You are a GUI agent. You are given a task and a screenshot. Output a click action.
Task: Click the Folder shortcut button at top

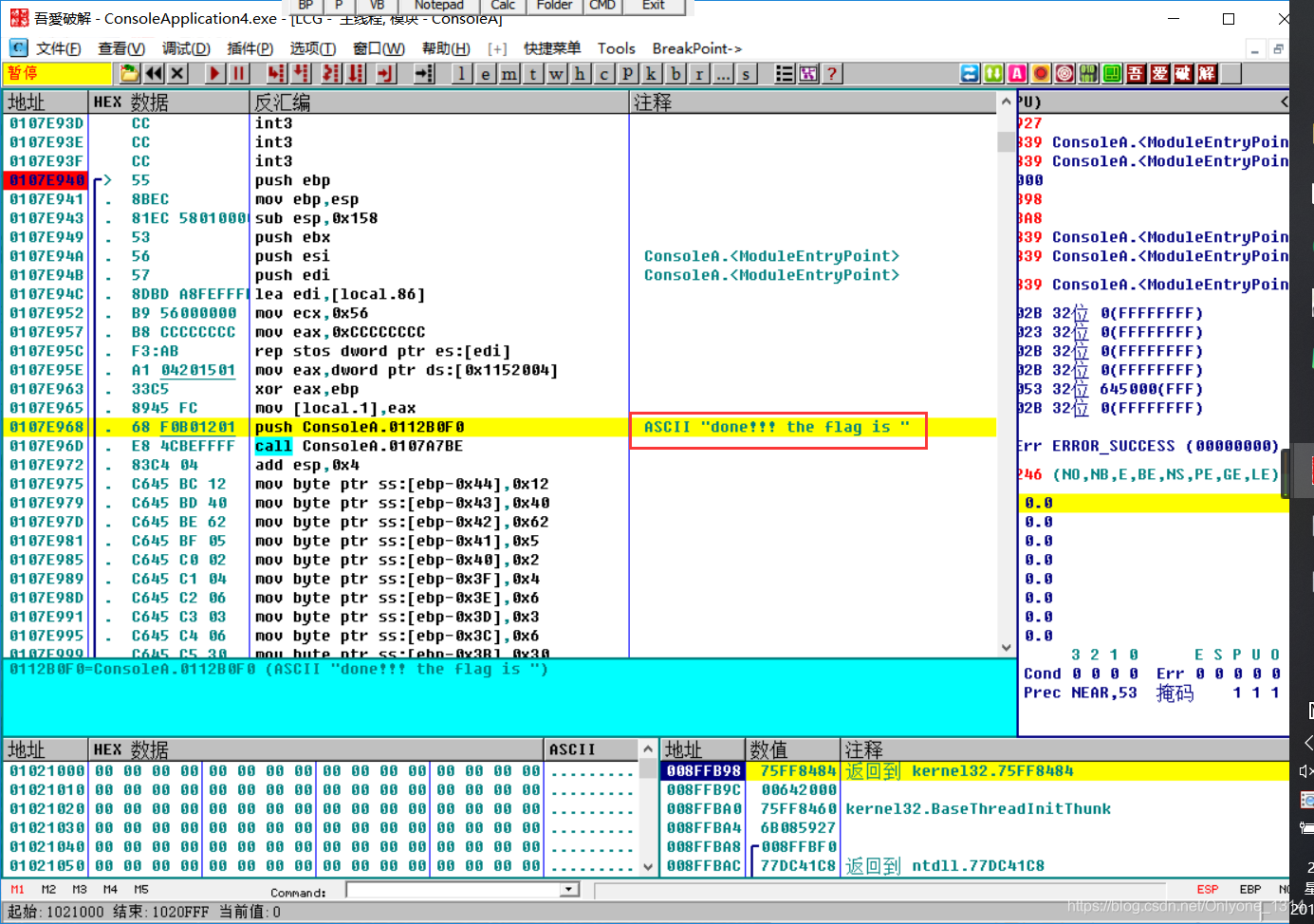[x=554, y=6]
